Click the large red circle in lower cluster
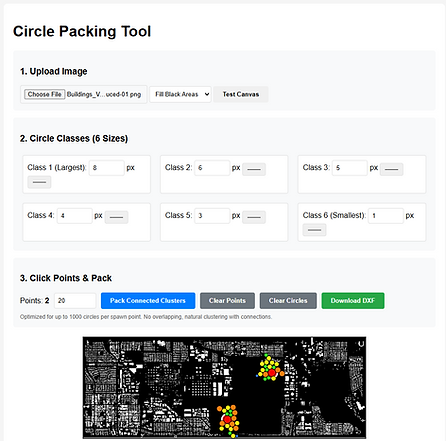Viewport: 446px width, 441px height. click(x=228, y=419)
